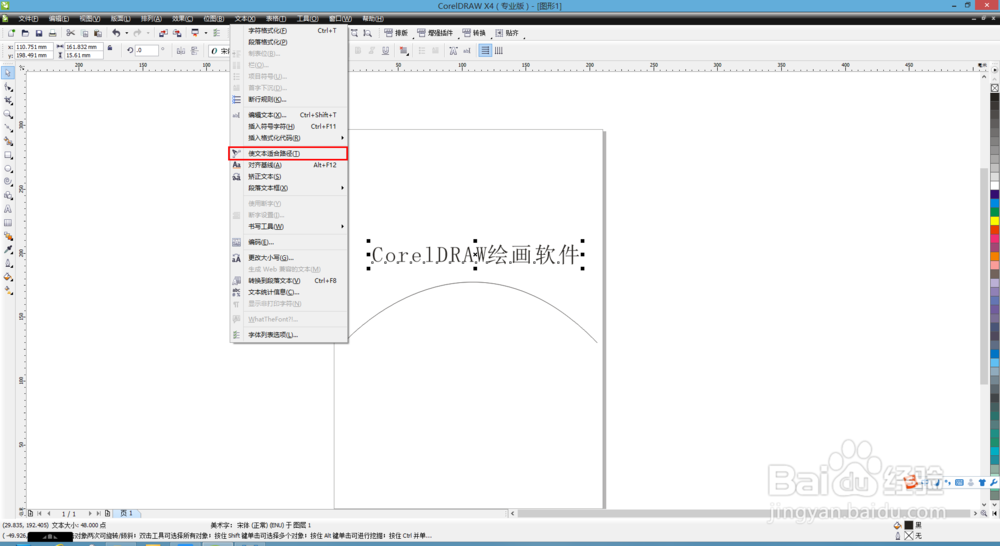Click the New document icon
1000x546 pixels.
(x=11, y=33)
